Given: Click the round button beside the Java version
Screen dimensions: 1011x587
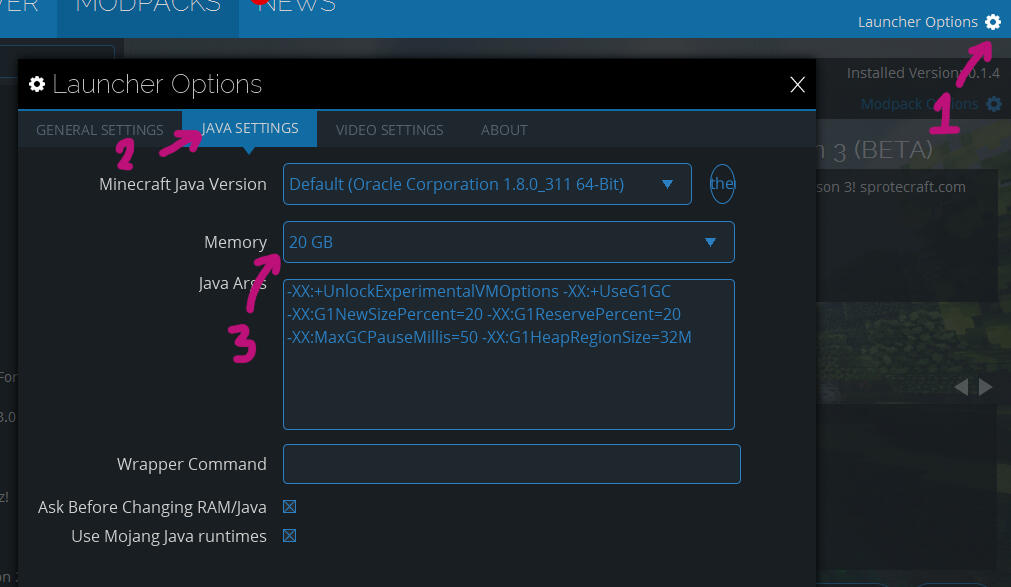Looking at the screenshot, I should tap(722, 184).
